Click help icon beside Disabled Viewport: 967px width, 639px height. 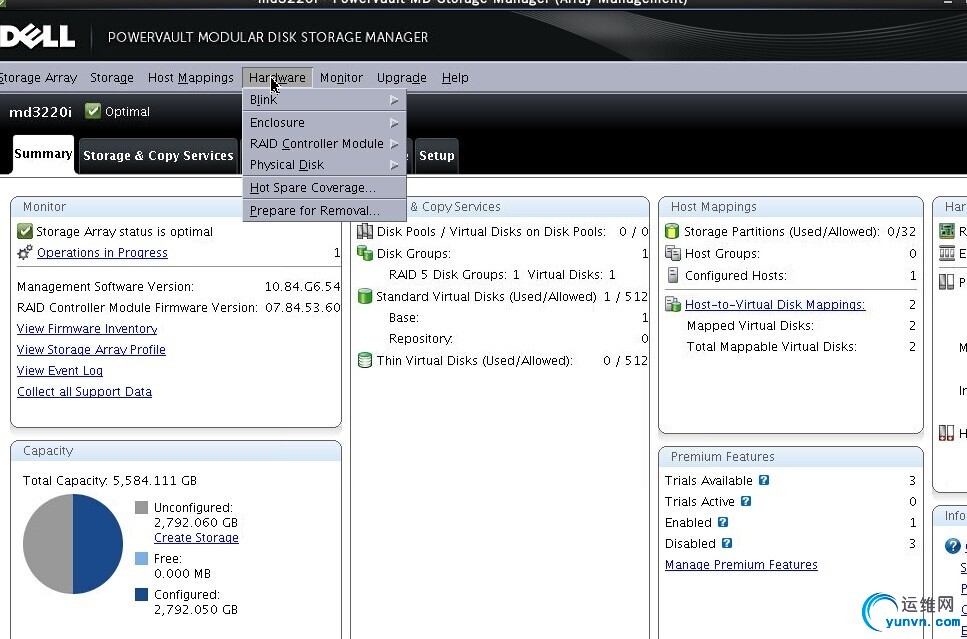(x=726, y=543)
